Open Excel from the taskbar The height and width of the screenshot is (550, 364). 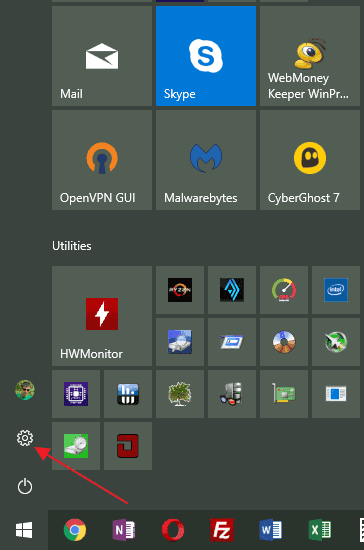pyautogui.click(x=319, y=530)
